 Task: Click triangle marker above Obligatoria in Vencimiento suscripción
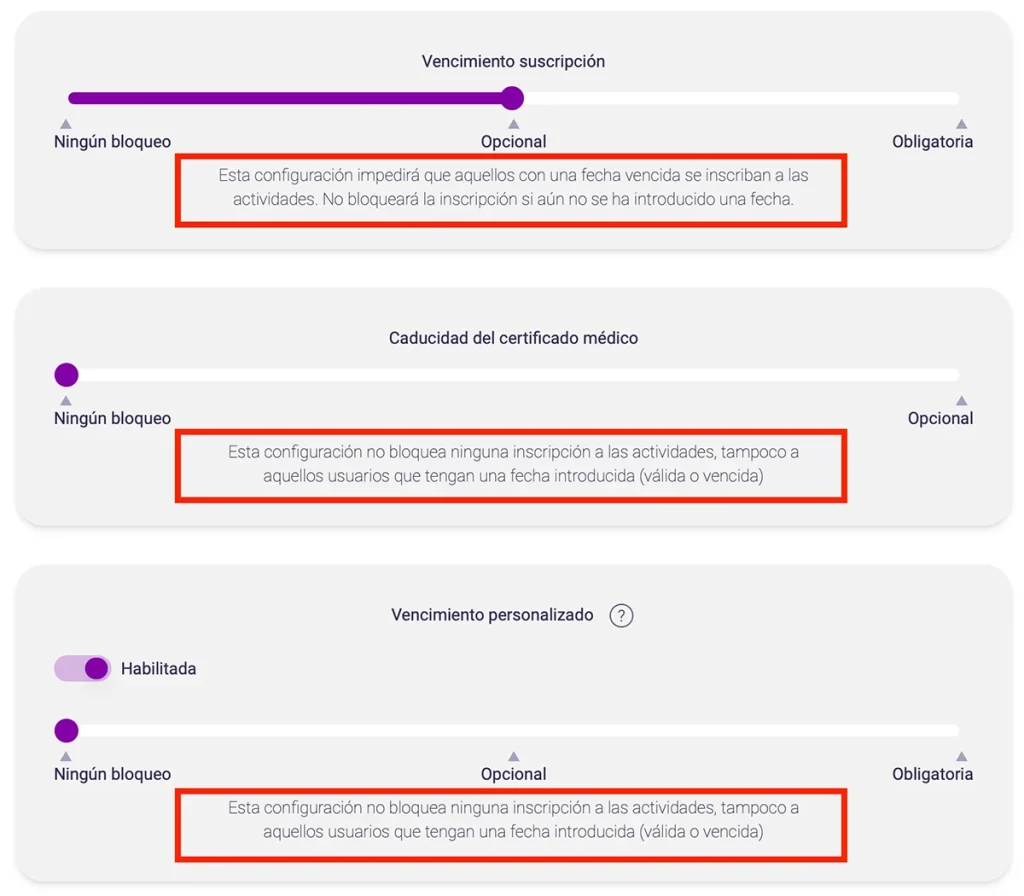tap(961, 124)
